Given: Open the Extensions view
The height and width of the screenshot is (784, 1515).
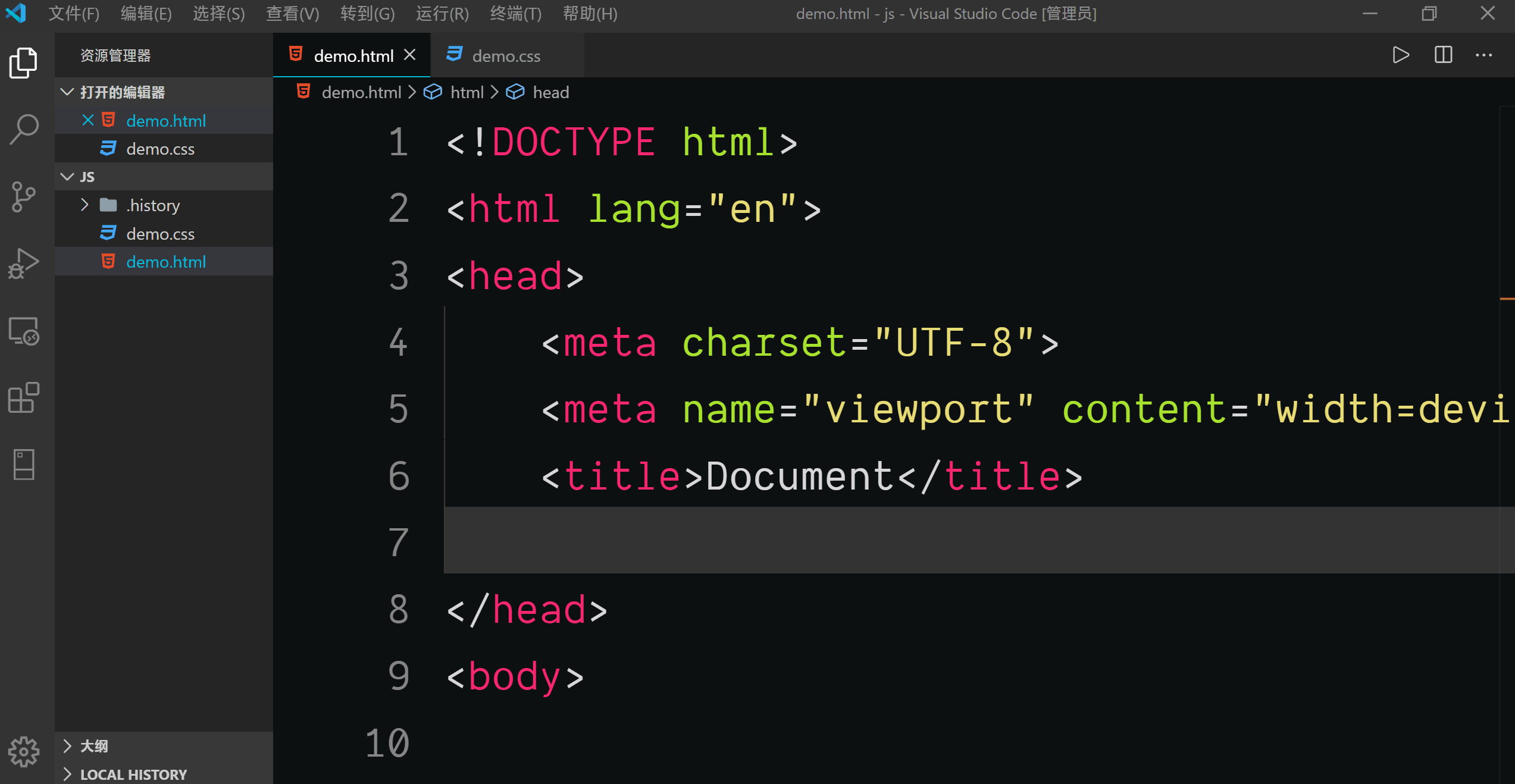Looking at the screenshot, I should [24, 397].
